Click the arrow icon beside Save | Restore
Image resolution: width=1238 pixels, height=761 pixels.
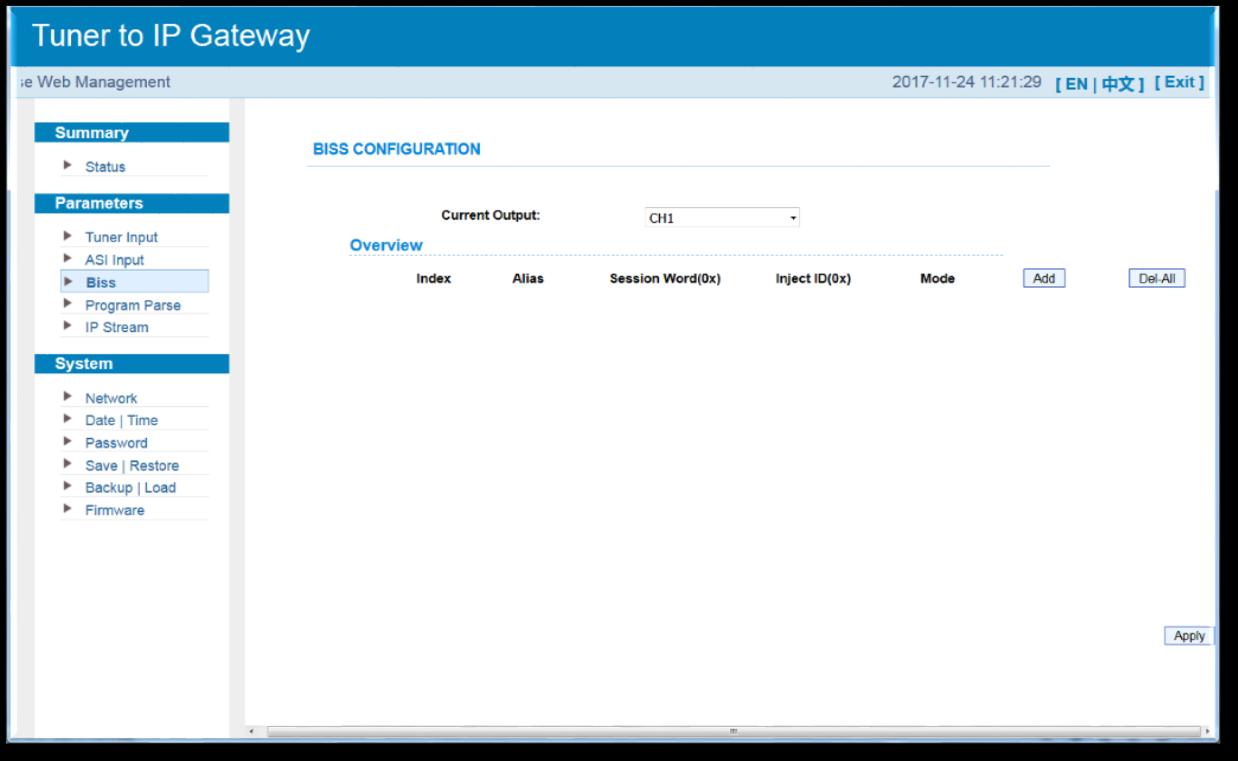[x=67, y=464]
